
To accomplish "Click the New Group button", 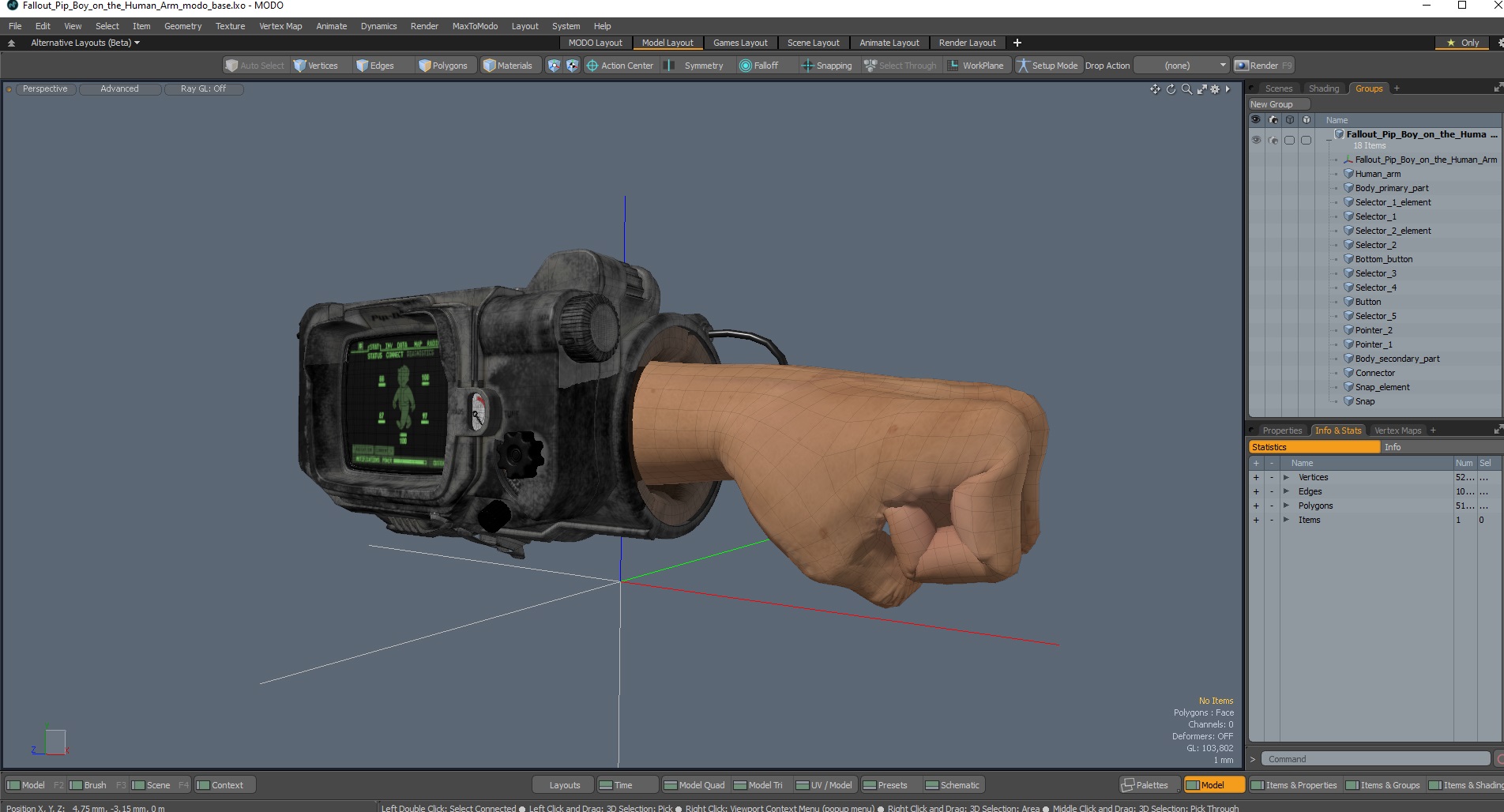I will (x=1279, y=104).
